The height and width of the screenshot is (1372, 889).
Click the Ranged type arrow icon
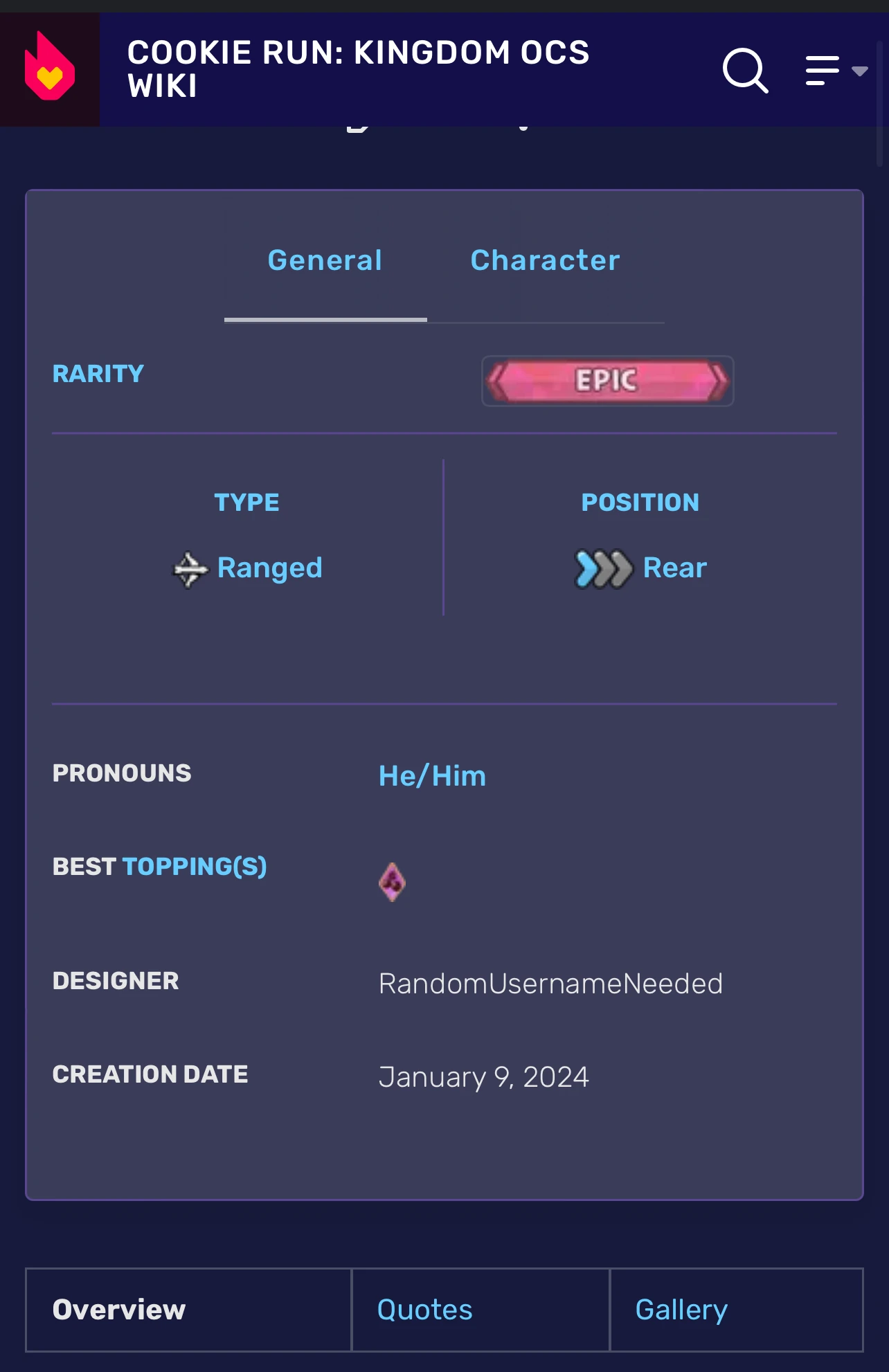tap(189, 568)
